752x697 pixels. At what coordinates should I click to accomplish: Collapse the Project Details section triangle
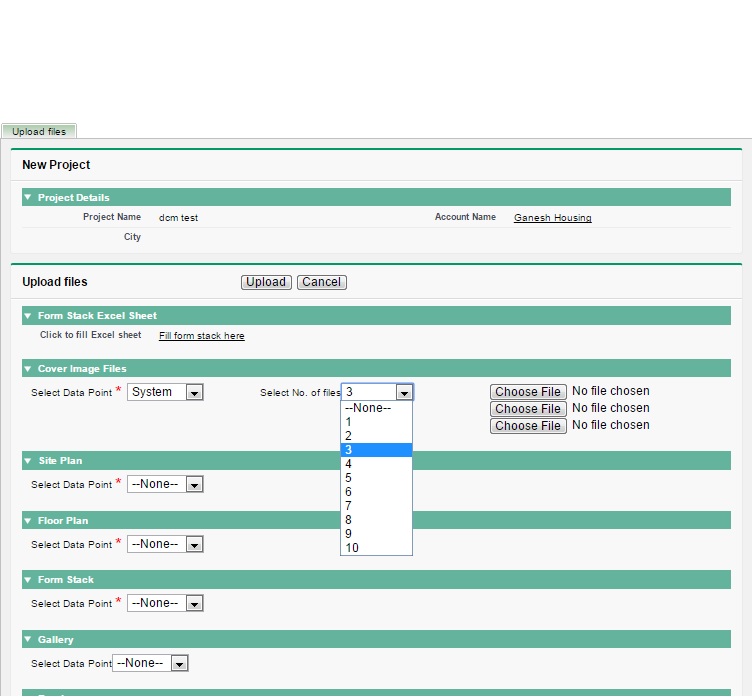coord(28,198)
